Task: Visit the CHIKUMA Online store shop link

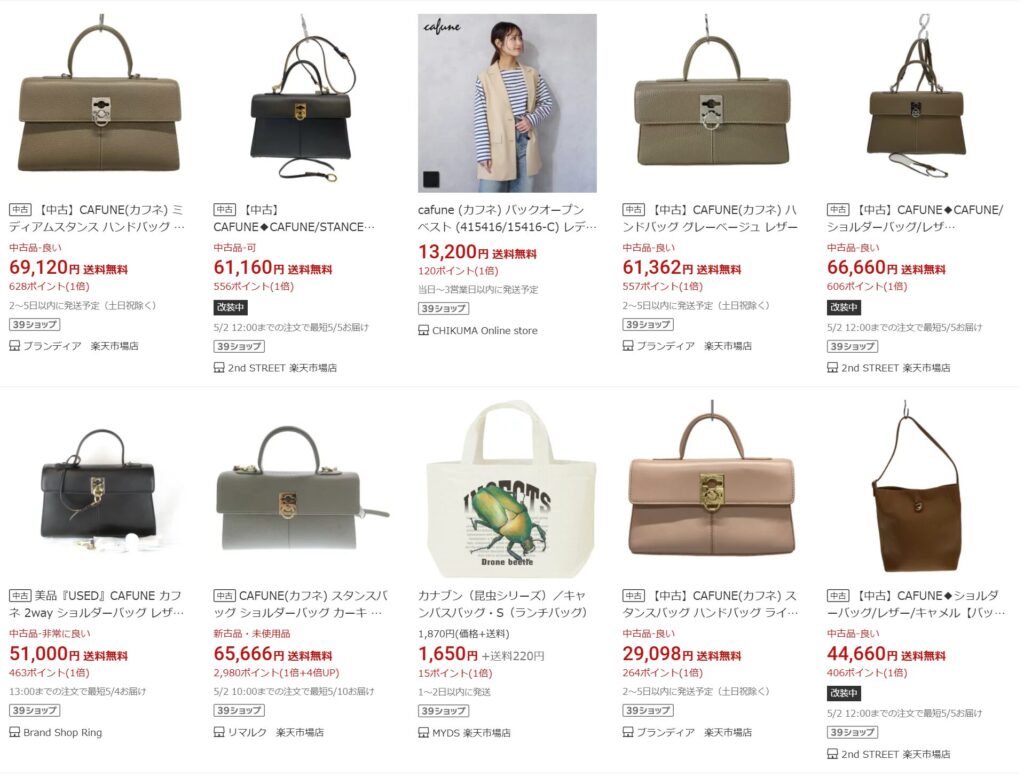Action: point(485,331)
